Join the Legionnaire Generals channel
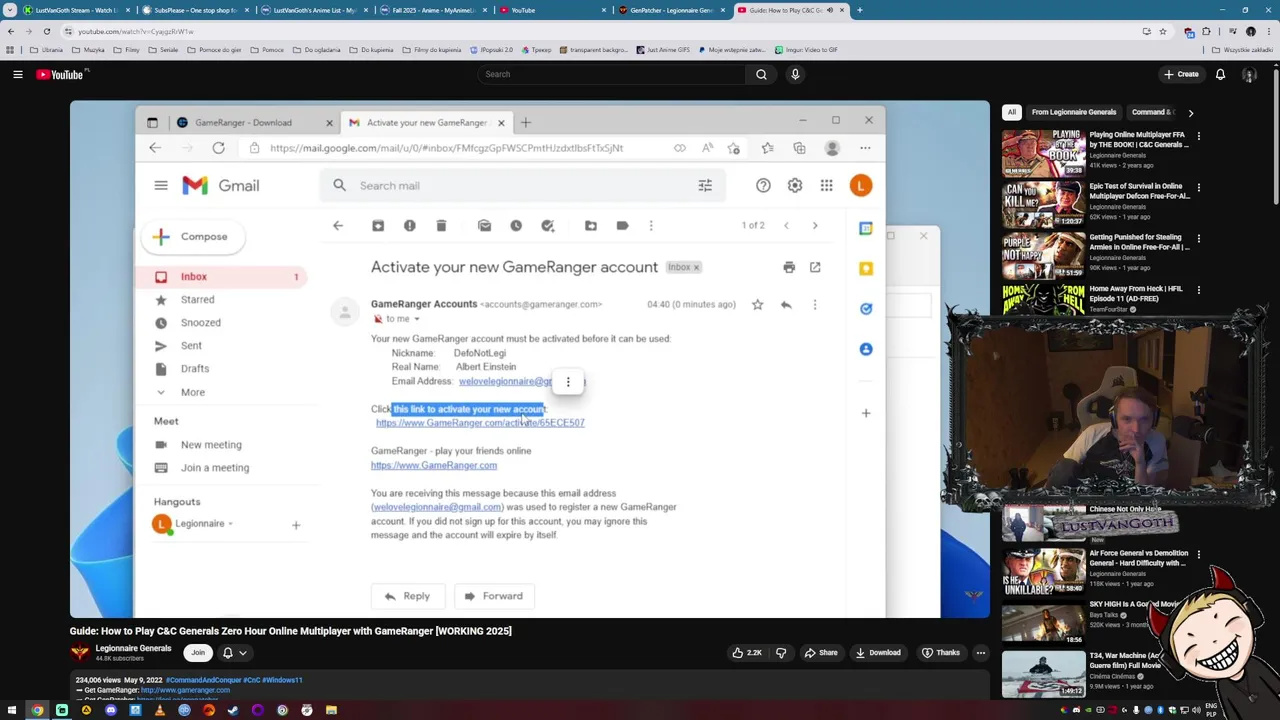The image size is (1280, 720). [198, 653]
